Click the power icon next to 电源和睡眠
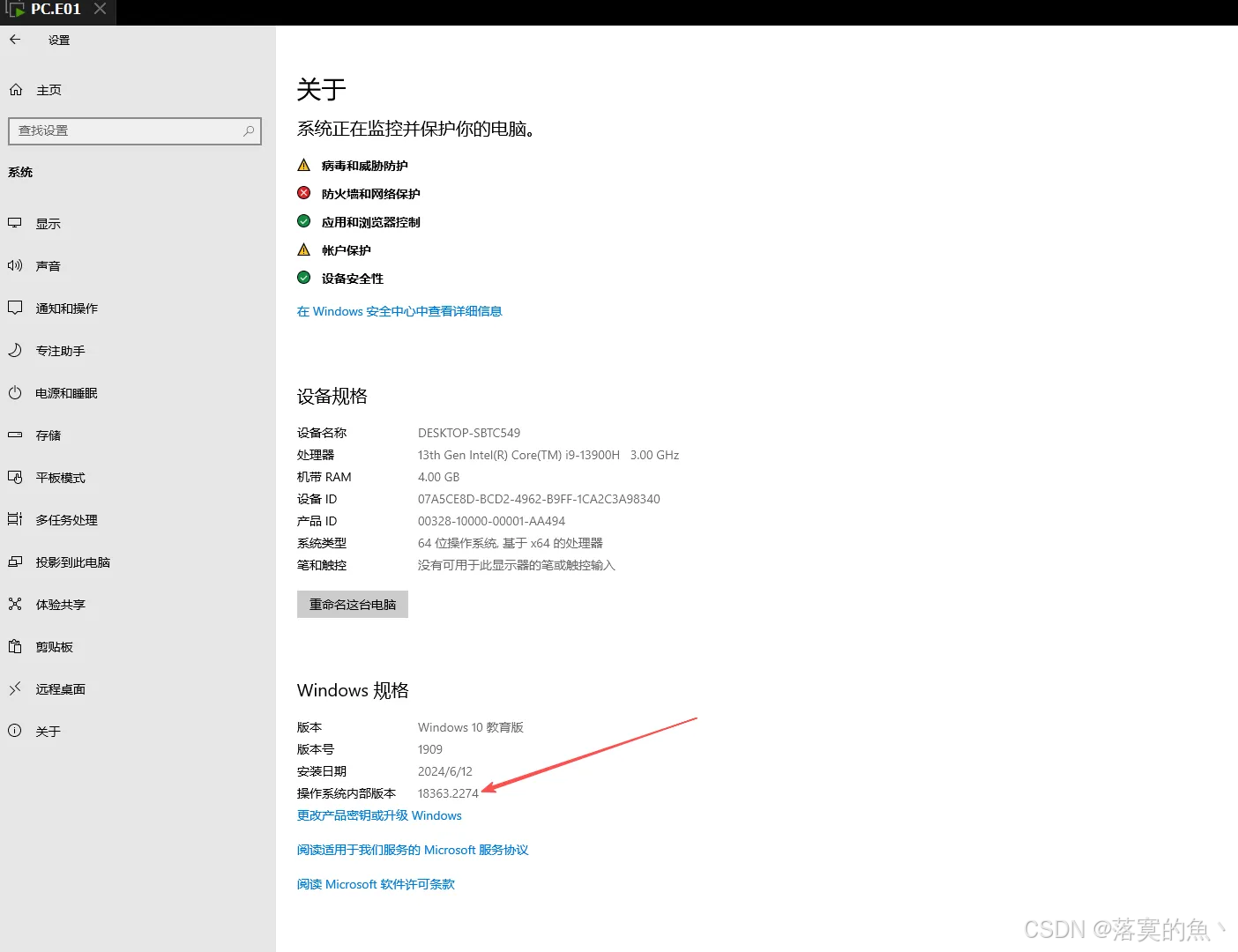Image resolution: width=1238 pixels, height=952 pixels. point(15,392)
